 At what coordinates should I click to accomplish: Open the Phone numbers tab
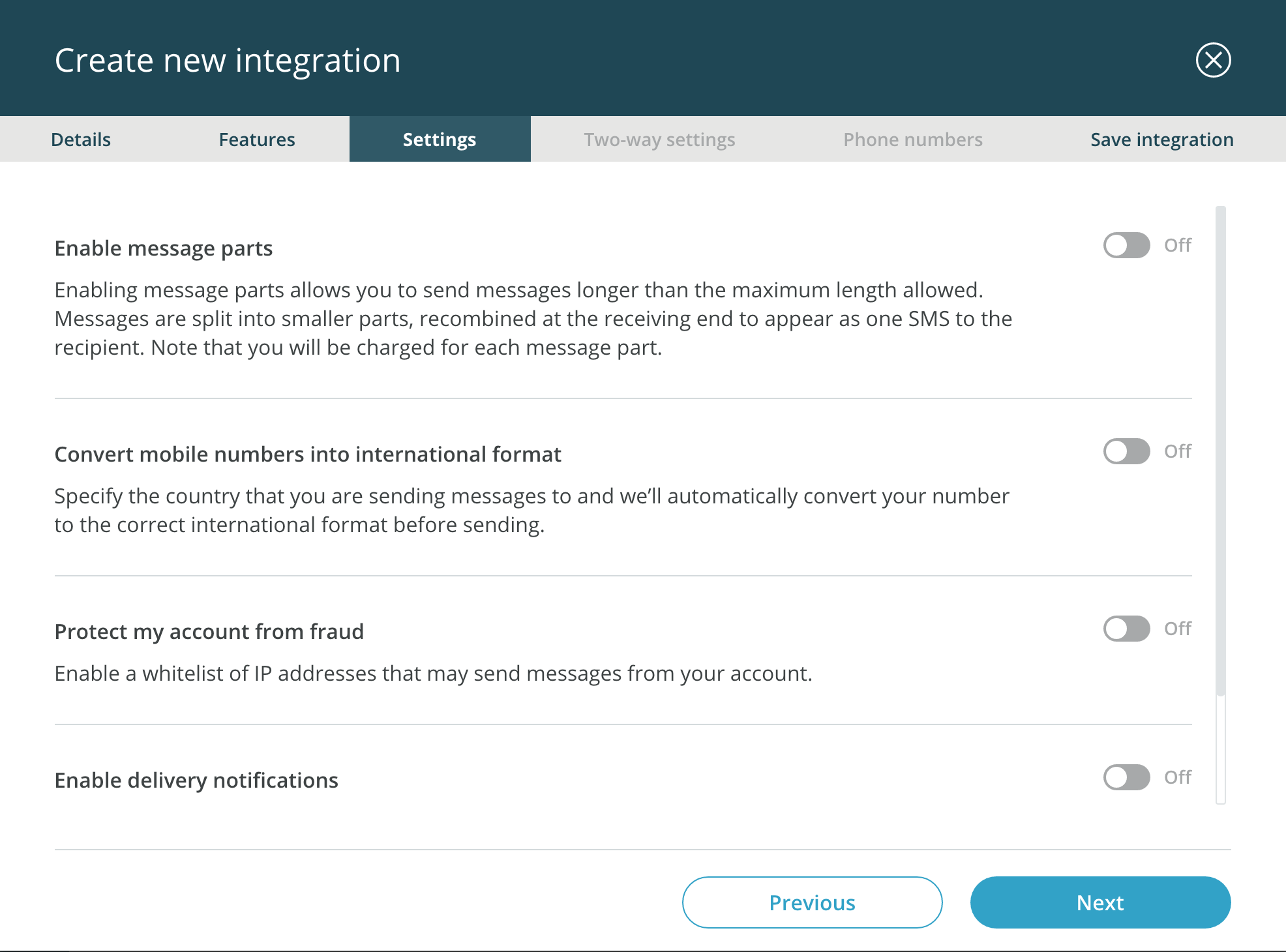coord(912,140)
